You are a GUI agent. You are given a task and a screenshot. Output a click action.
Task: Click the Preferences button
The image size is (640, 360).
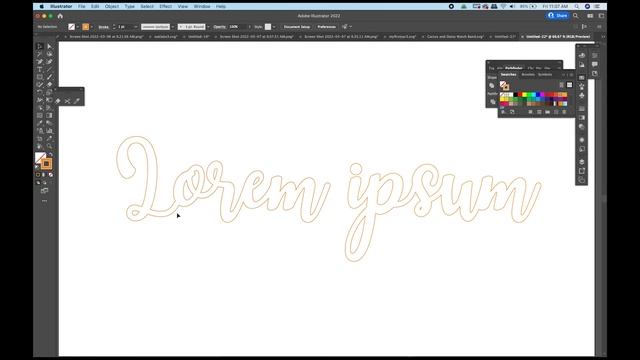click(x=327, y=27)
